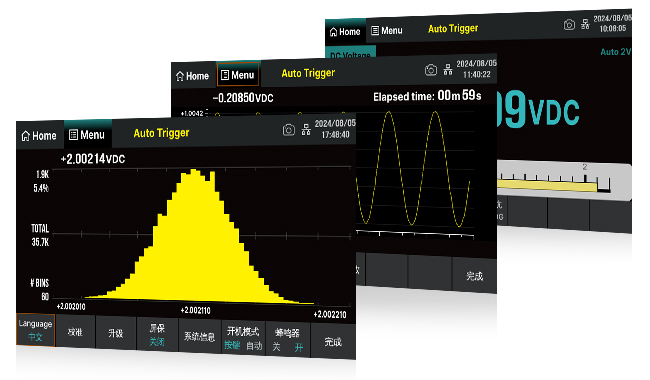Select the DC Voltage tab

351,54
